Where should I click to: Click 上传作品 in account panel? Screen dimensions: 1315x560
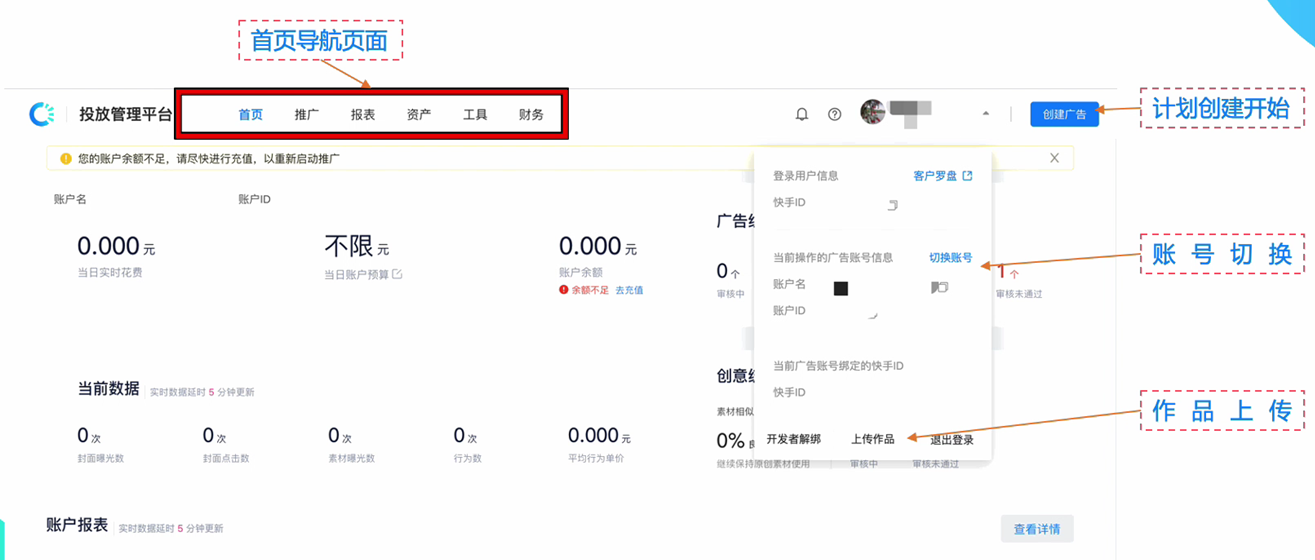tap(872, 439)
